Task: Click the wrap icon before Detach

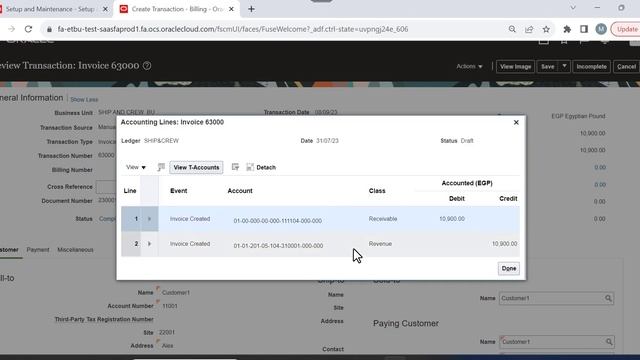Action: pos(235,167)
